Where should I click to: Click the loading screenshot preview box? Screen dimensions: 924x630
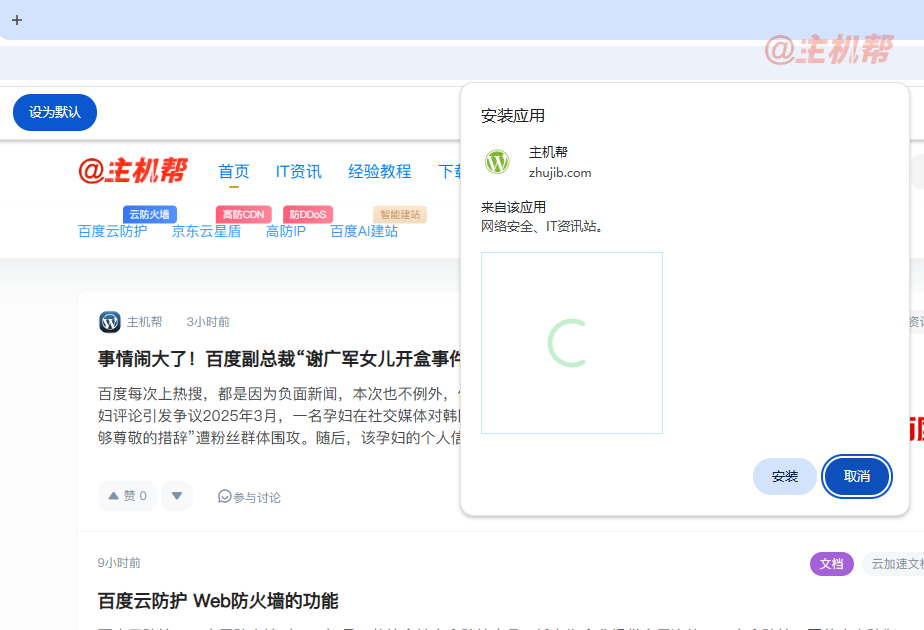coord(572,343)
